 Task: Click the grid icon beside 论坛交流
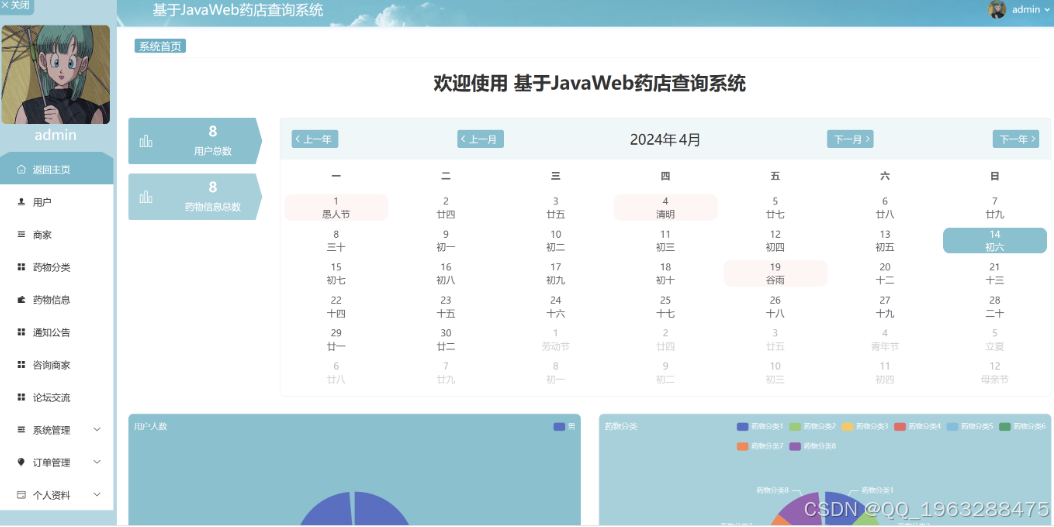click(21, 397)
